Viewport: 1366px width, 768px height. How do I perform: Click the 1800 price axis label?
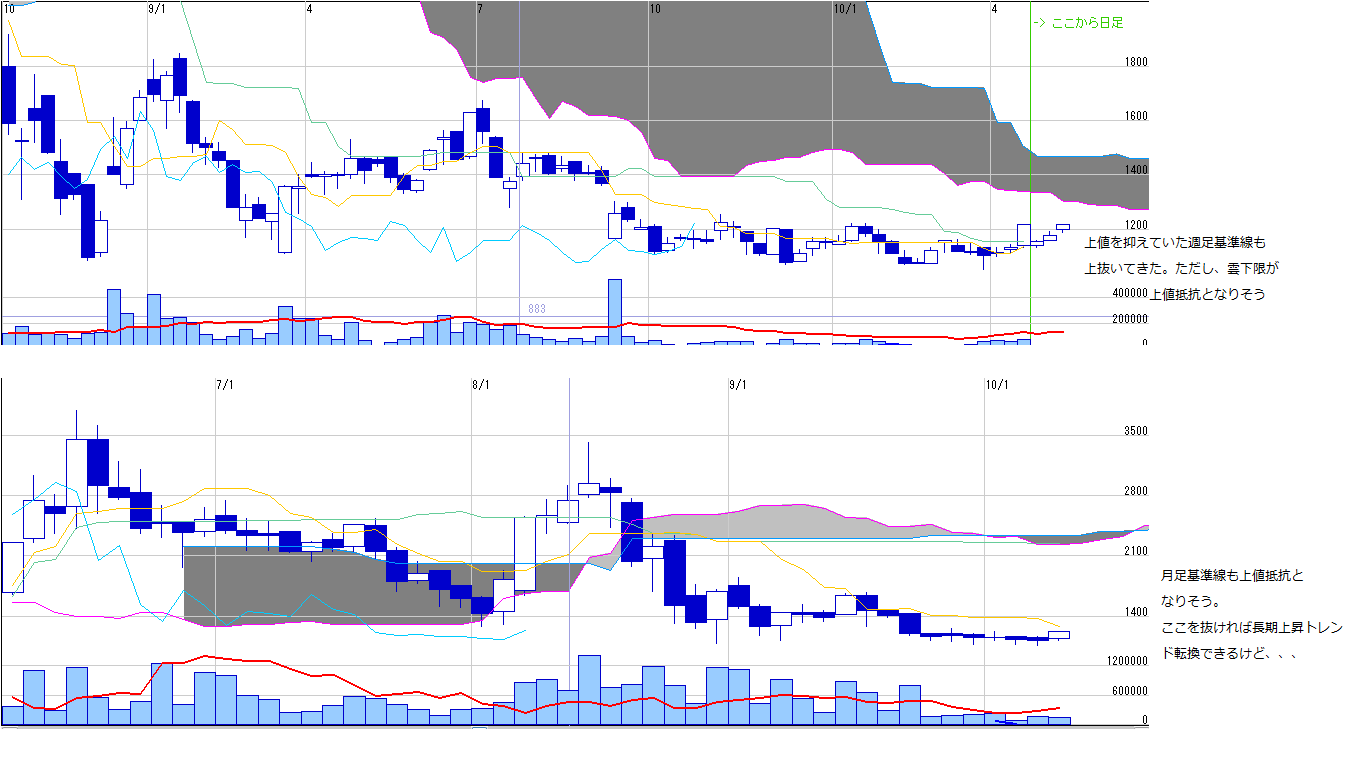[1136, 62]
